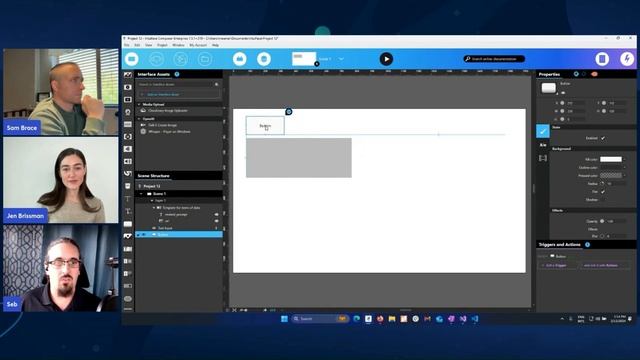Screen dimensions: 640x360
Task: Click the red icon in the Properties header
Action: [x=594, y=74]
